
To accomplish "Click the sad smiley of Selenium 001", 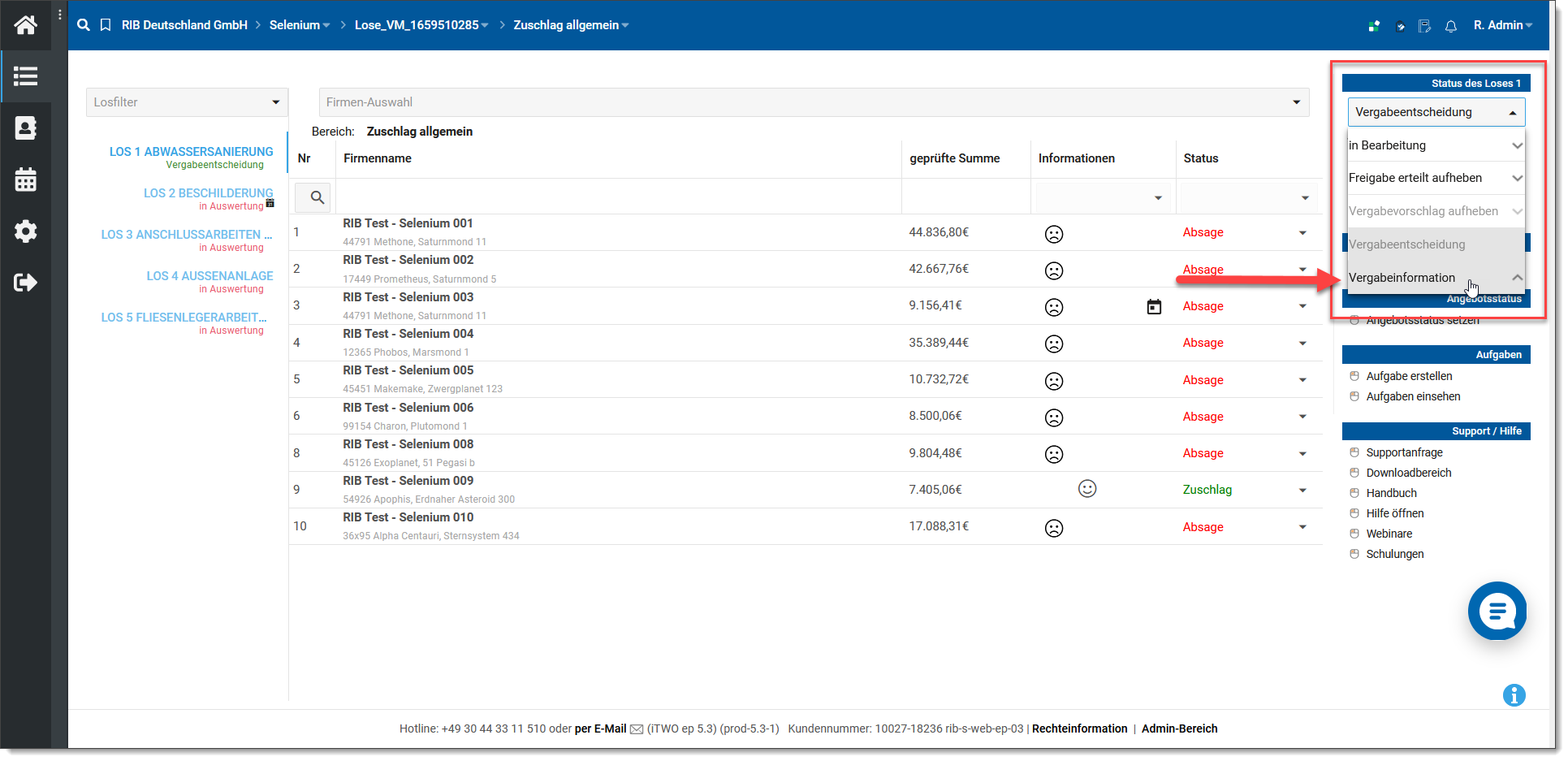I will [1054, 234].
